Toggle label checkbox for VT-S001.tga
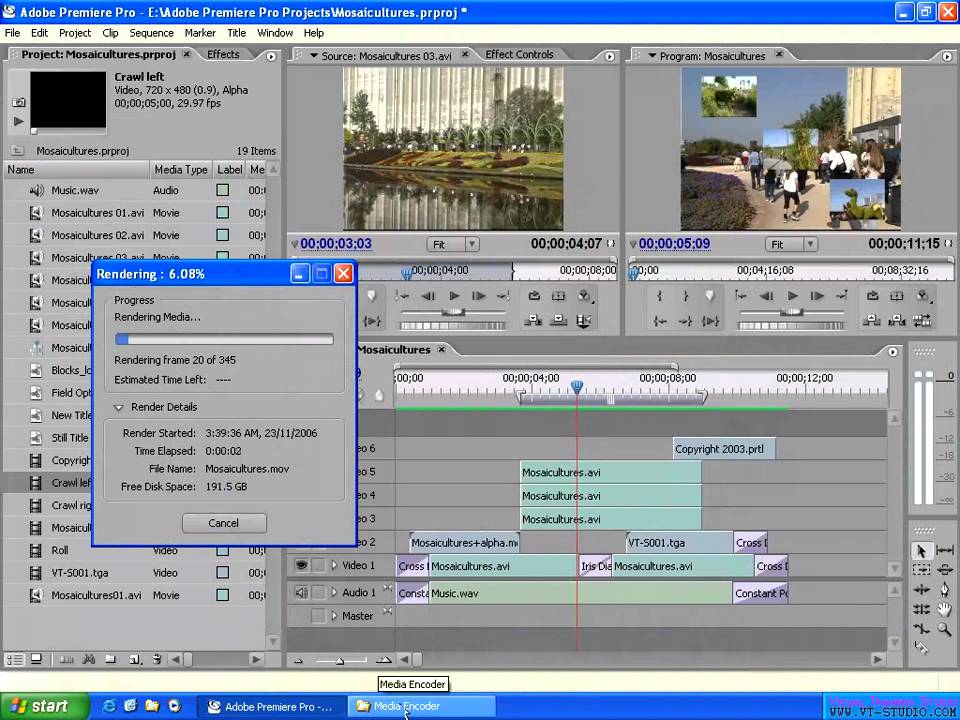960x720 pixels. 223,572
